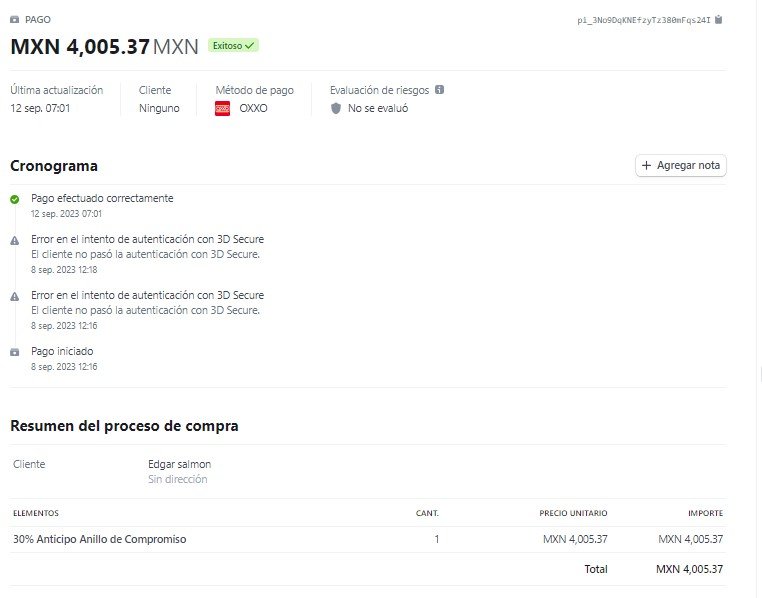Open the risk evaluation info icon

click(439, 90)
